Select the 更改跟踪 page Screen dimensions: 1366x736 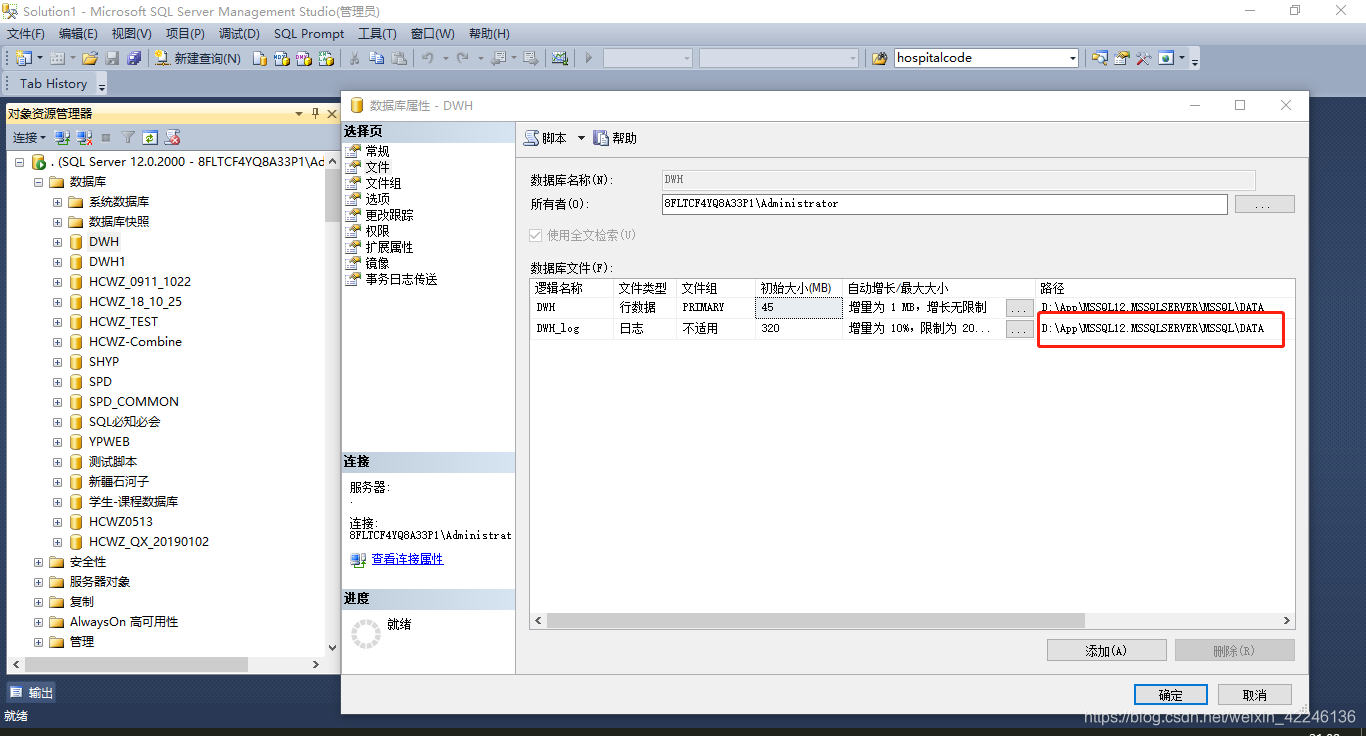point(389,215)
